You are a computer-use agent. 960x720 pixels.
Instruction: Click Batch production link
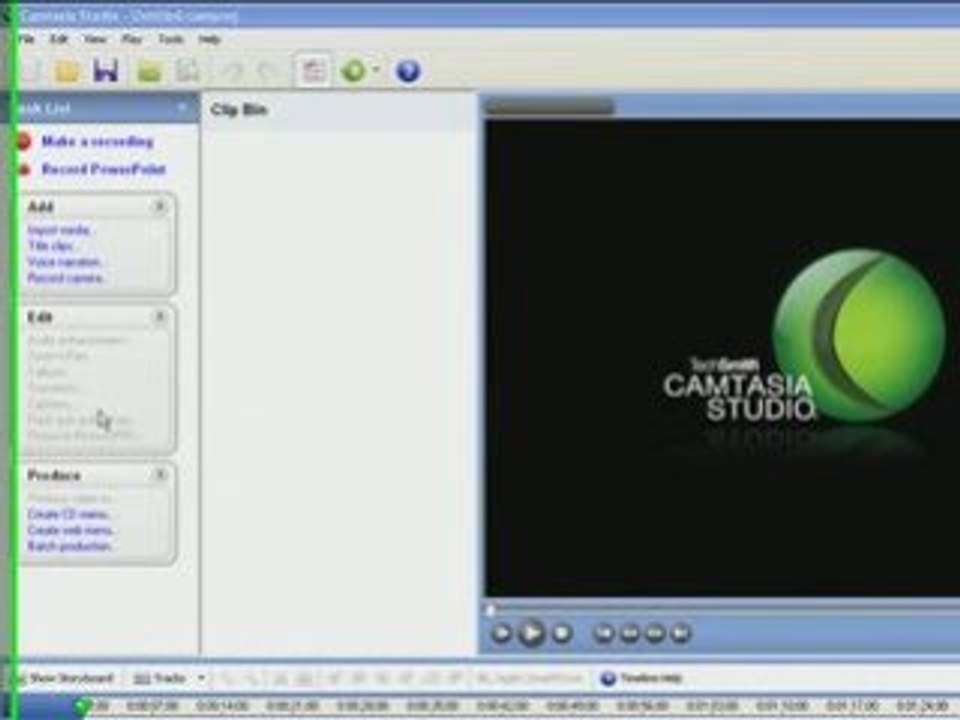point(70,546)
